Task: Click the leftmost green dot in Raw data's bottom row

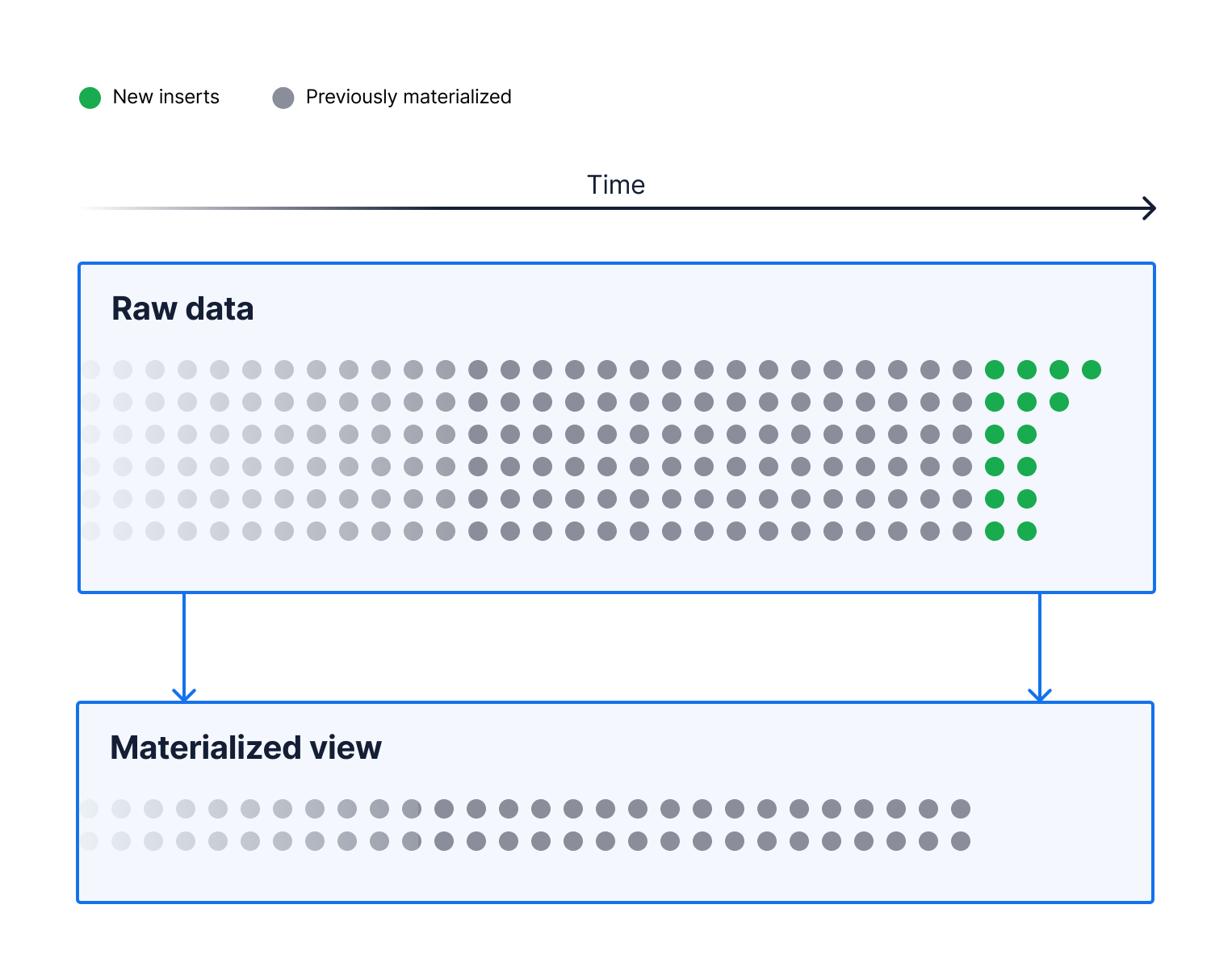Action: [x=994, y=531]
